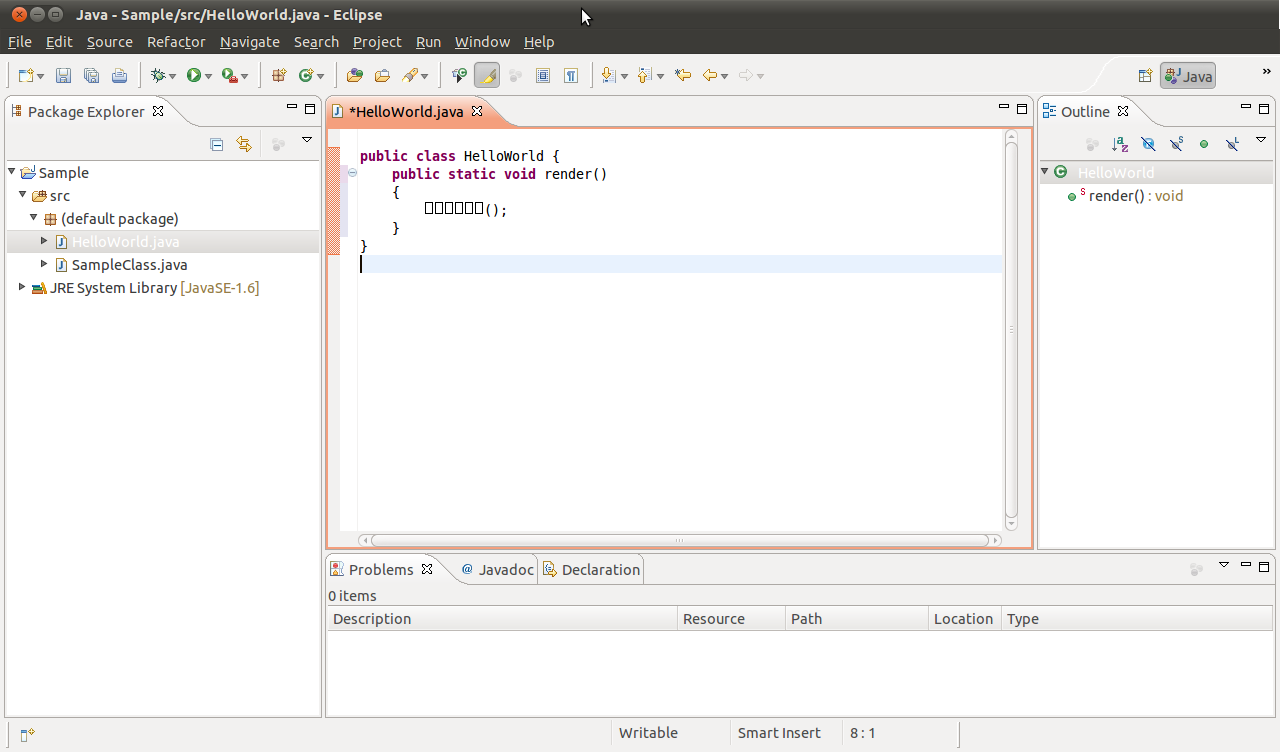The height and width of the screenshot is (752, 1280).
Task: Open the Refactor menu
Action: coord(175,42)
